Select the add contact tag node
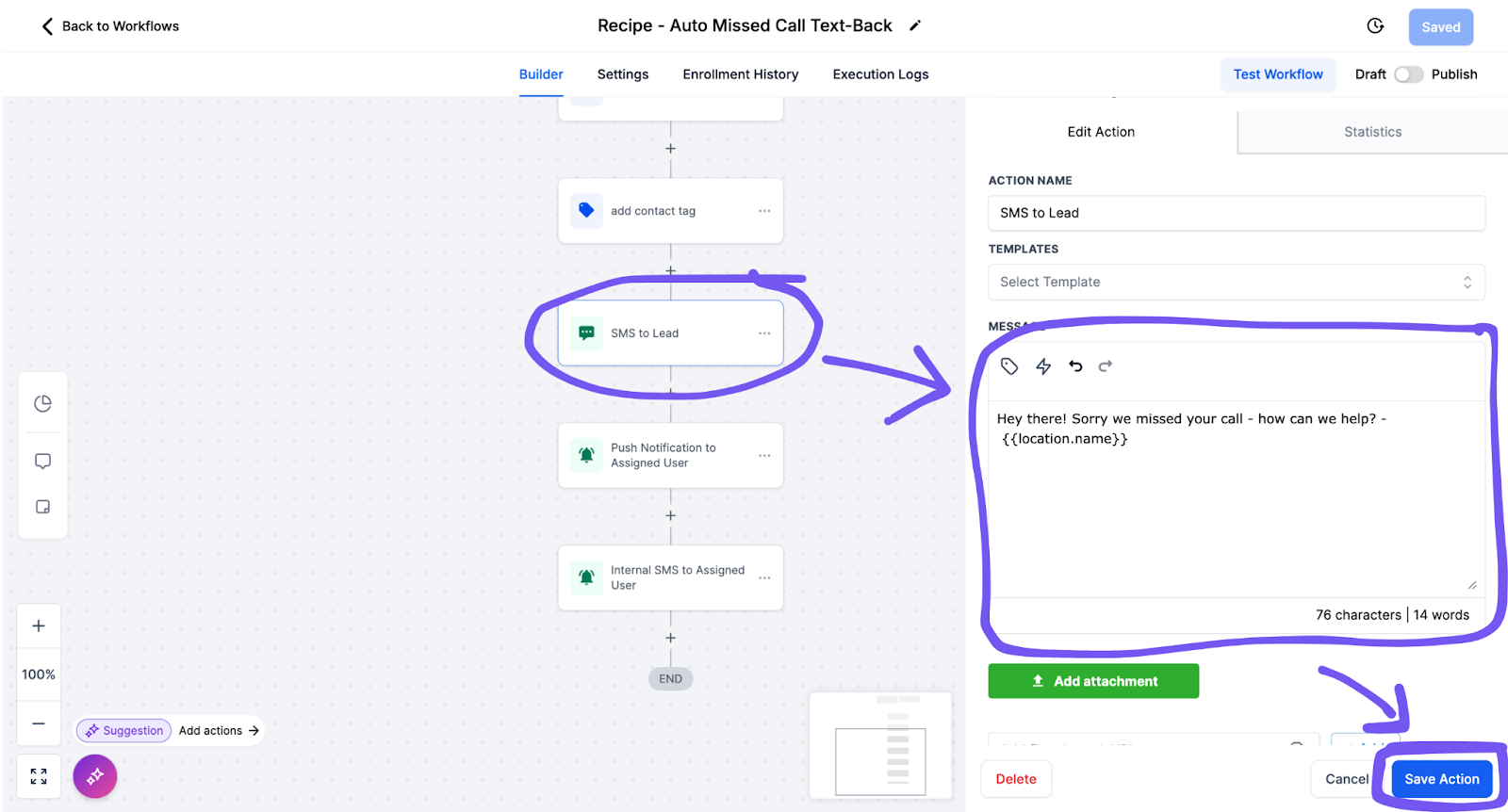The height and width of the screenshot is (812, 1508). (670, 211)
